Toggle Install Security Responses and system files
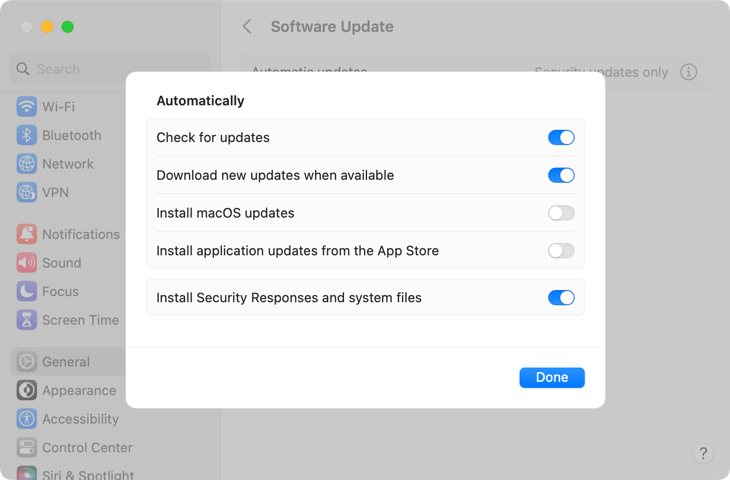 561,298
